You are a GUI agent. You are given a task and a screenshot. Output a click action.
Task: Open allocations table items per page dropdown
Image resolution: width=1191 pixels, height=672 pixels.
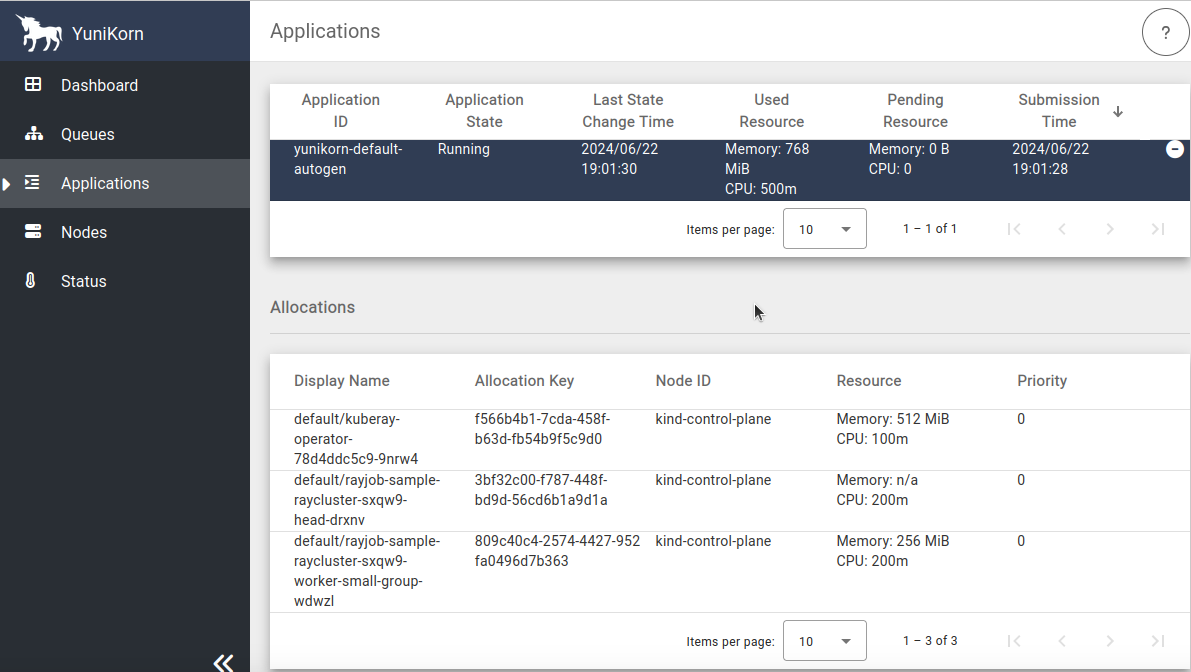point(824,641)
